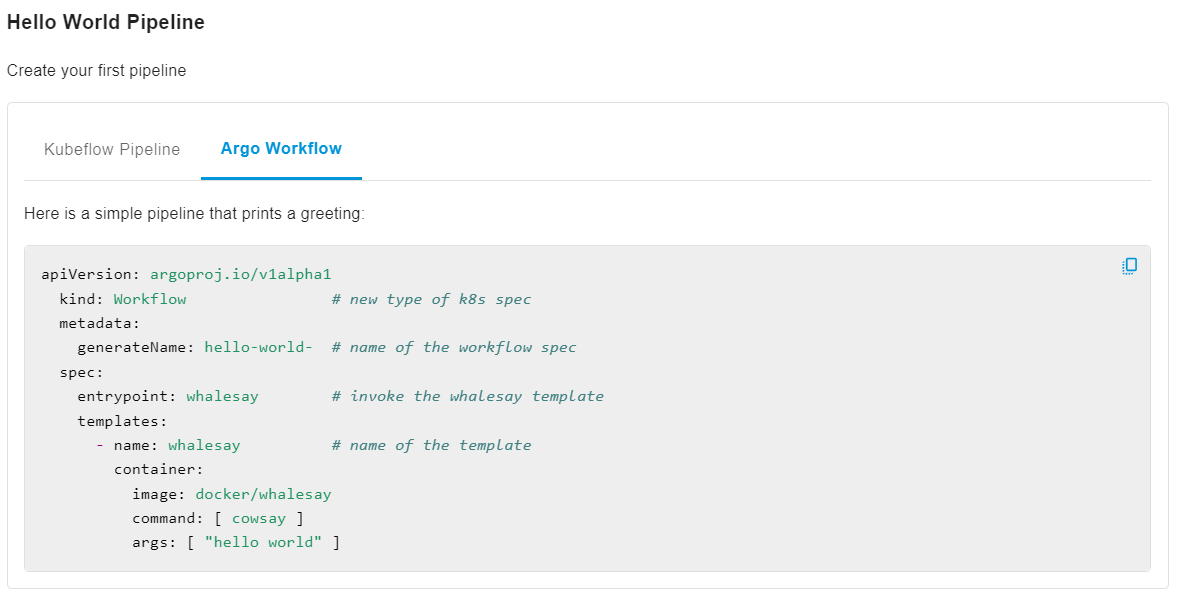Switch to the Kubeflow Pipeline tab
This screenshot has height=600, width=1182.
point(112,150)
